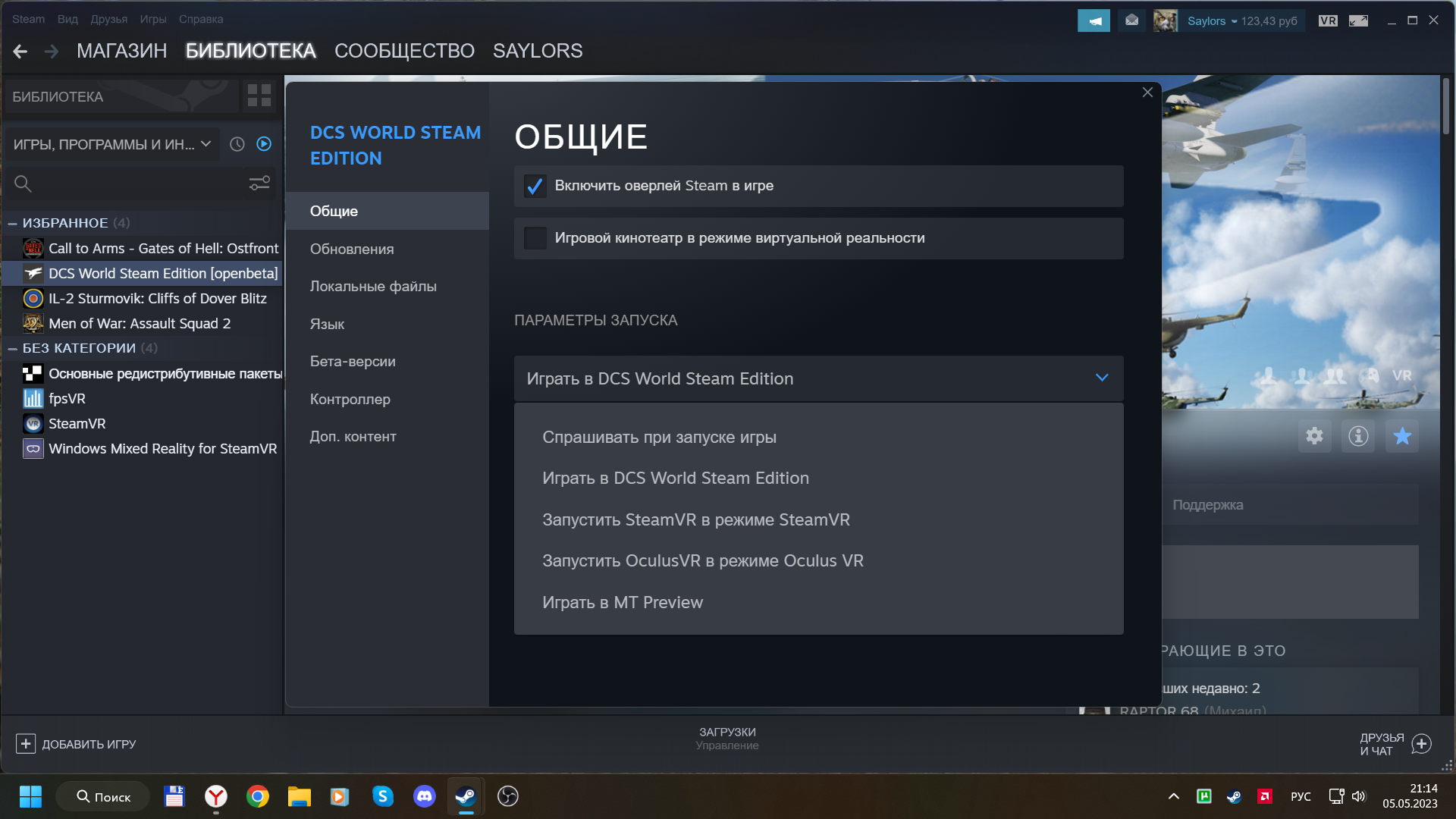Open advanced library filter options
The width and height of the screenshot is (1456, 819).
pos(259,184)
